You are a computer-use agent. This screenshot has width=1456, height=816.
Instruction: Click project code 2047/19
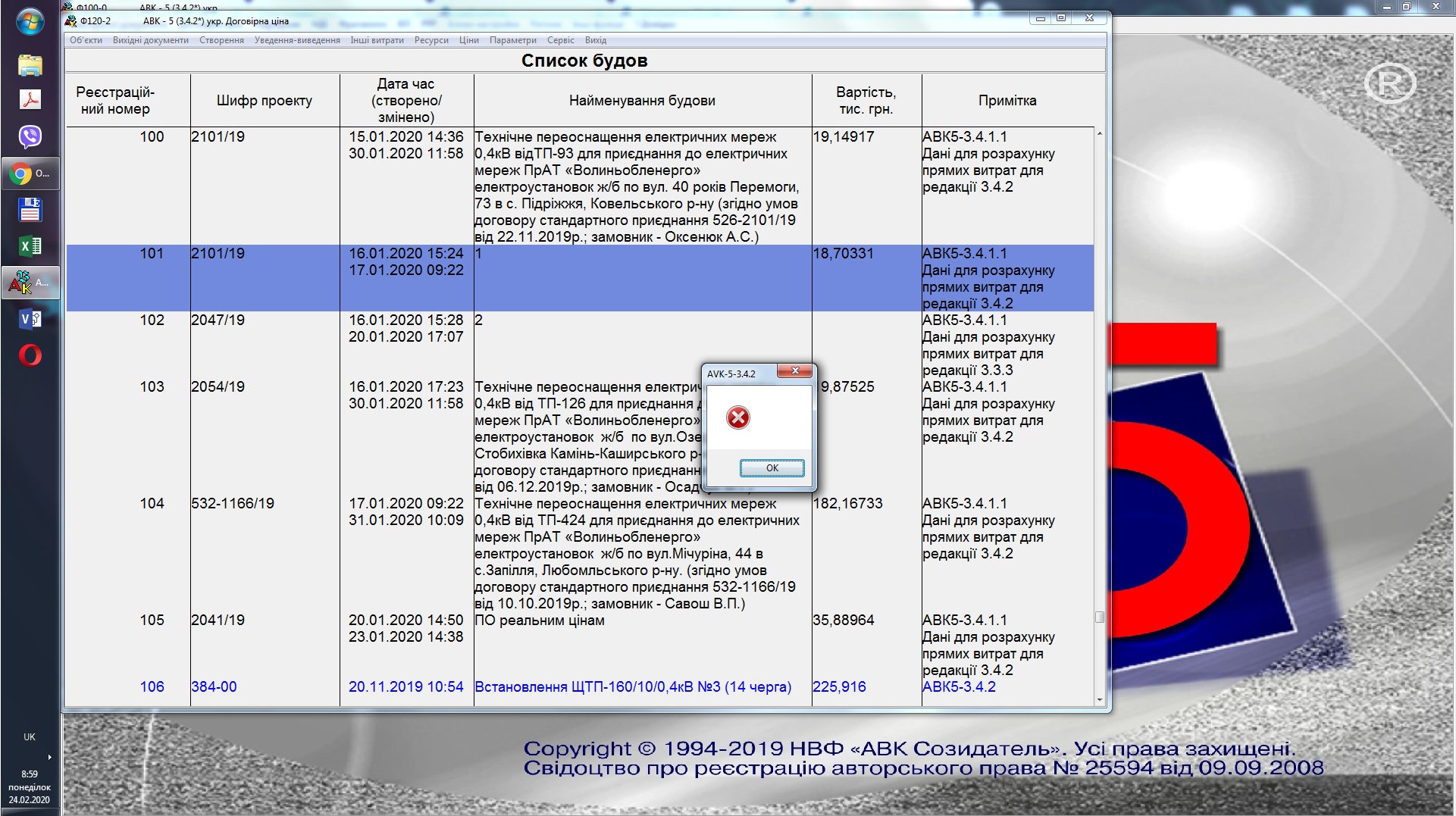(x=218, y=320)
